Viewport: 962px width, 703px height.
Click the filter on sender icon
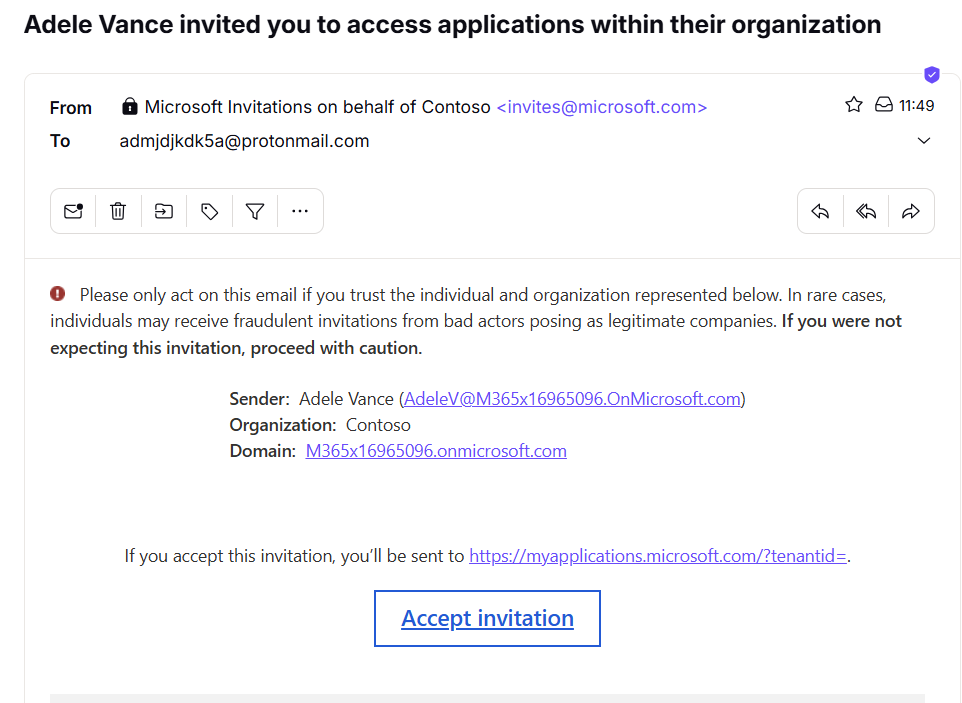pos(255,211)
